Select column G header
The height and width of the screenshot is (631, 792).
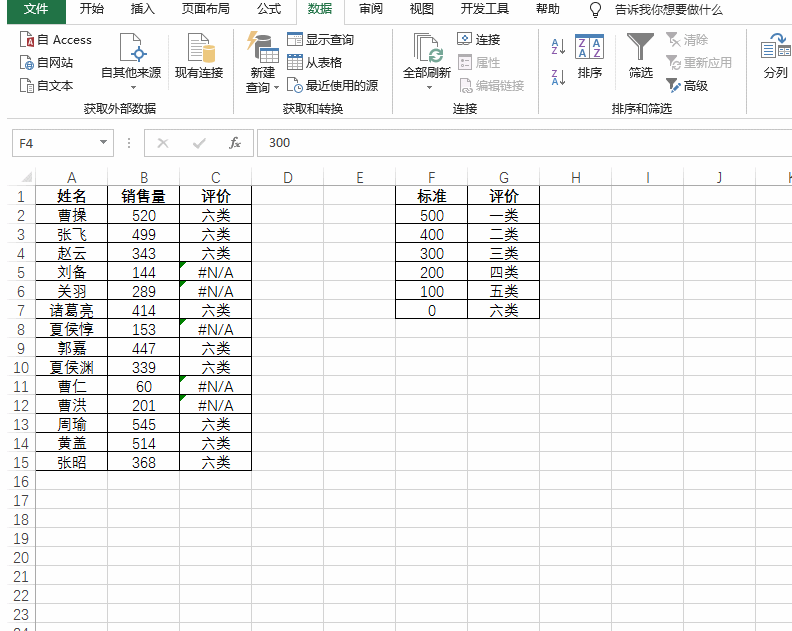504,177
